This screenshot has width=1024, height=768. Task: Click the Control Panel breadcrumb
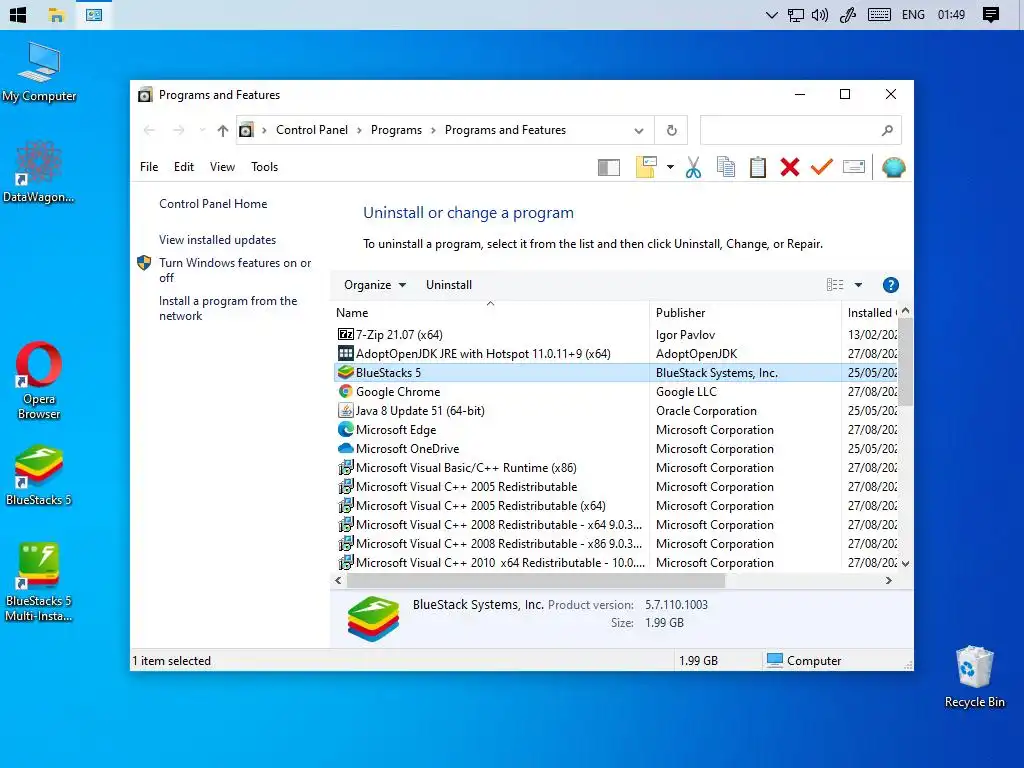tap(312, 130)
